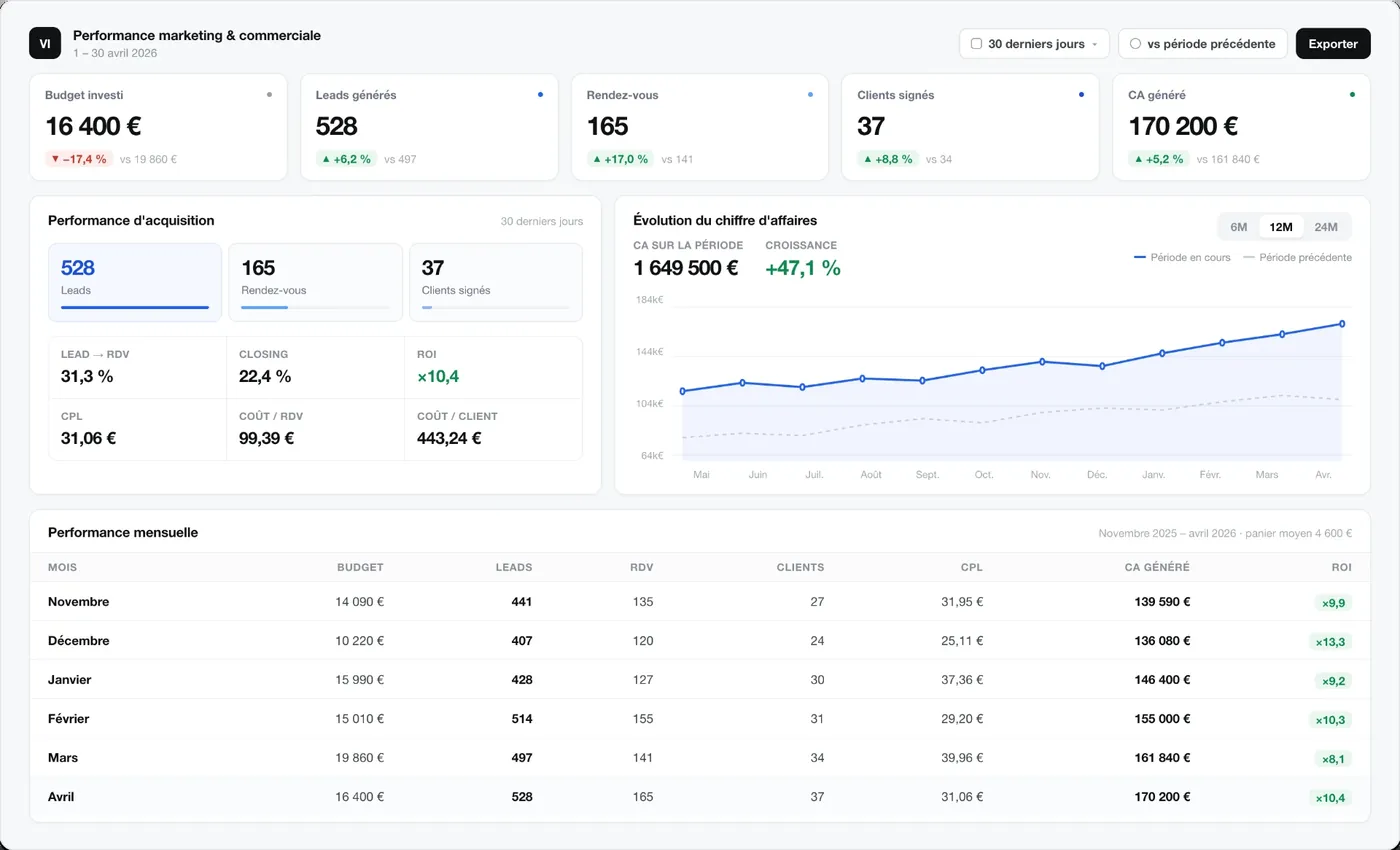Click the 1 649 500 € period revenue

pos(686,268)
